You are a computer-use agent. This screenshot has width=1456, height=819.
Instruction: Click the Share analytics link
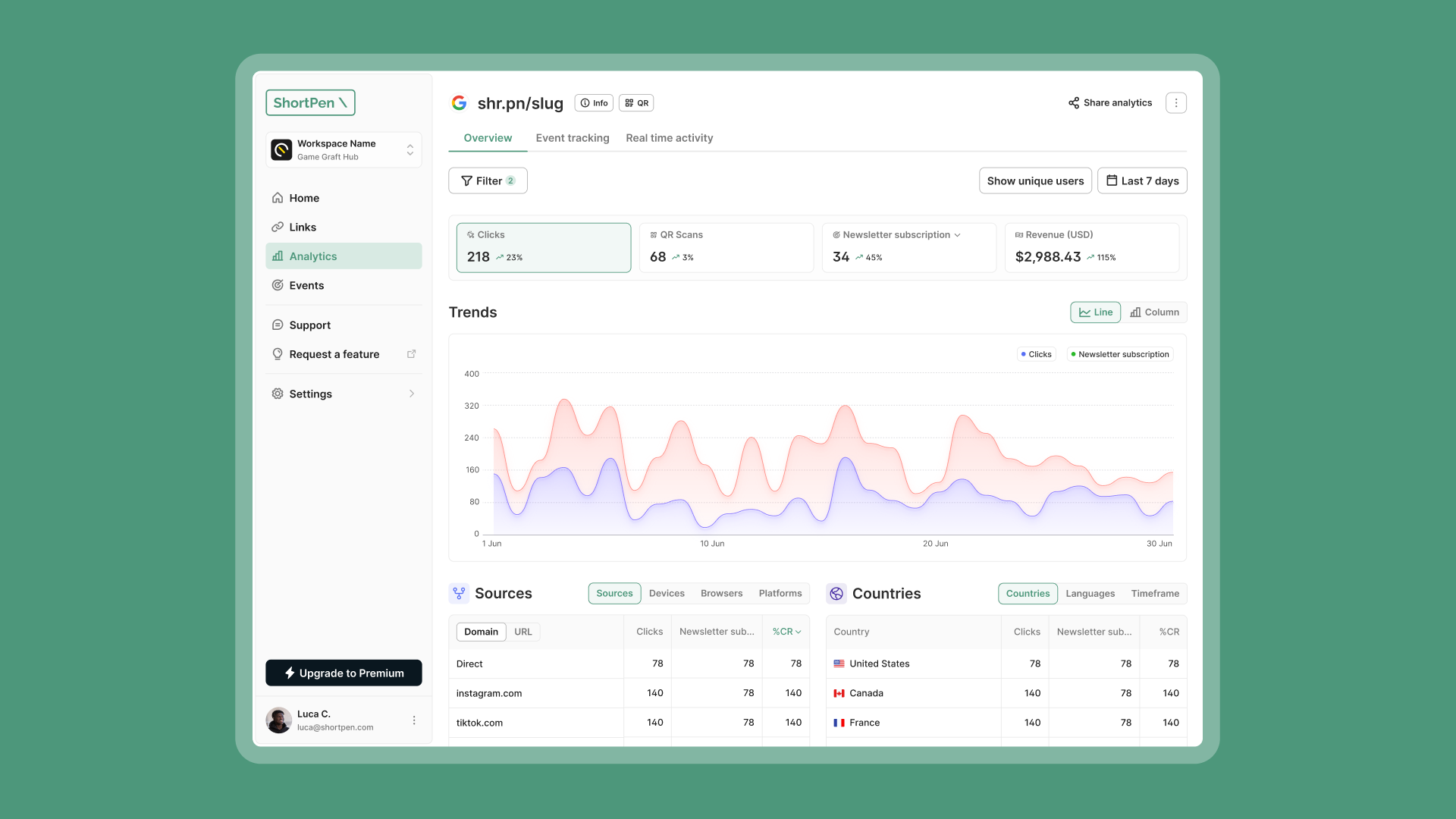coord(1110,103)
